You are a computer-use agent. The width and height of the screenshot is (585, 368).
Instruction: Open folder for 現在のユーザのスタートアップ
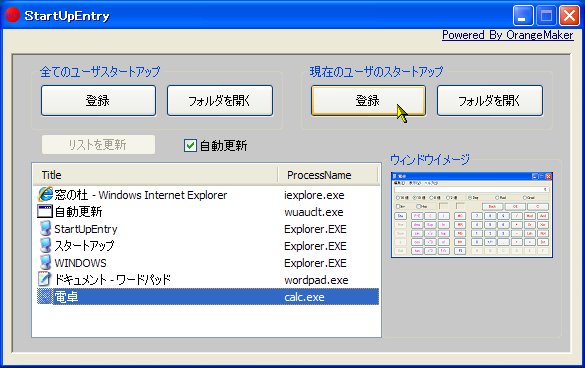pos(490,100)
